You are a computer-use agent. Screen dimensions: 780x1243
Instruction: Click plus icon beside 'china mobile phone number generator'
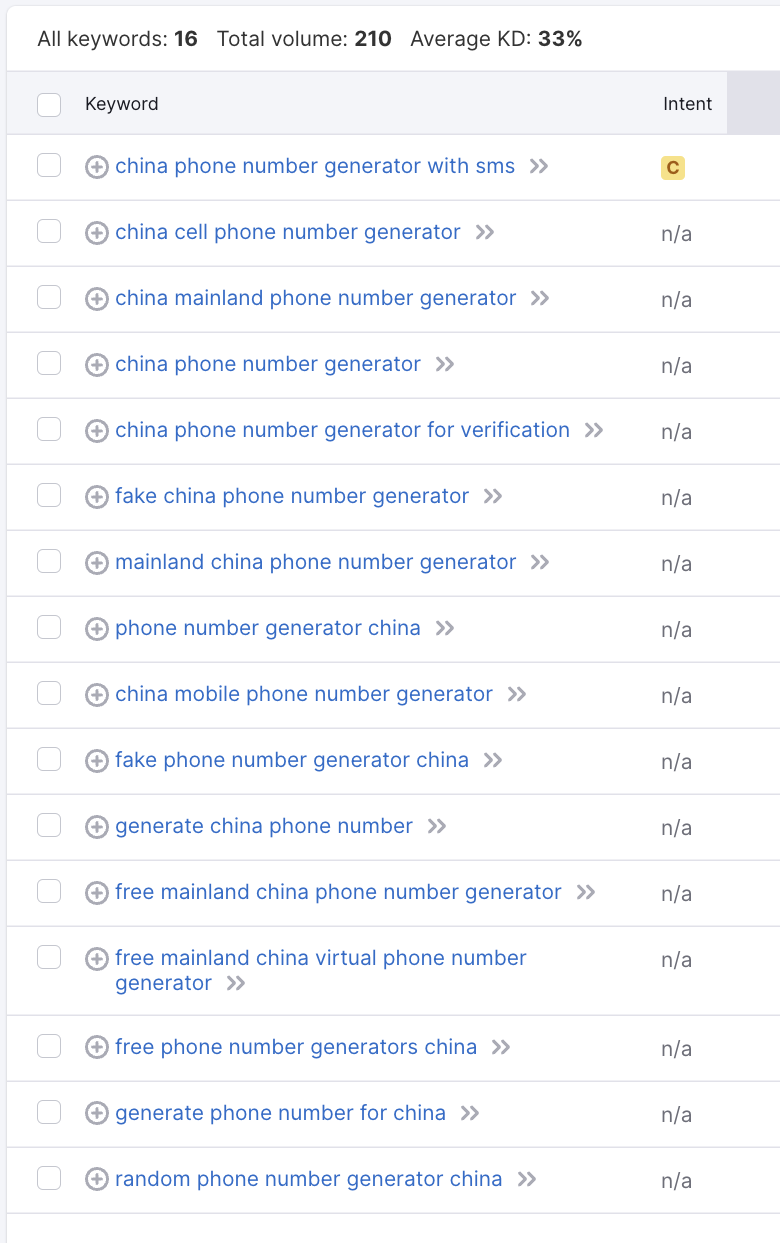click(x=97, y=695)
